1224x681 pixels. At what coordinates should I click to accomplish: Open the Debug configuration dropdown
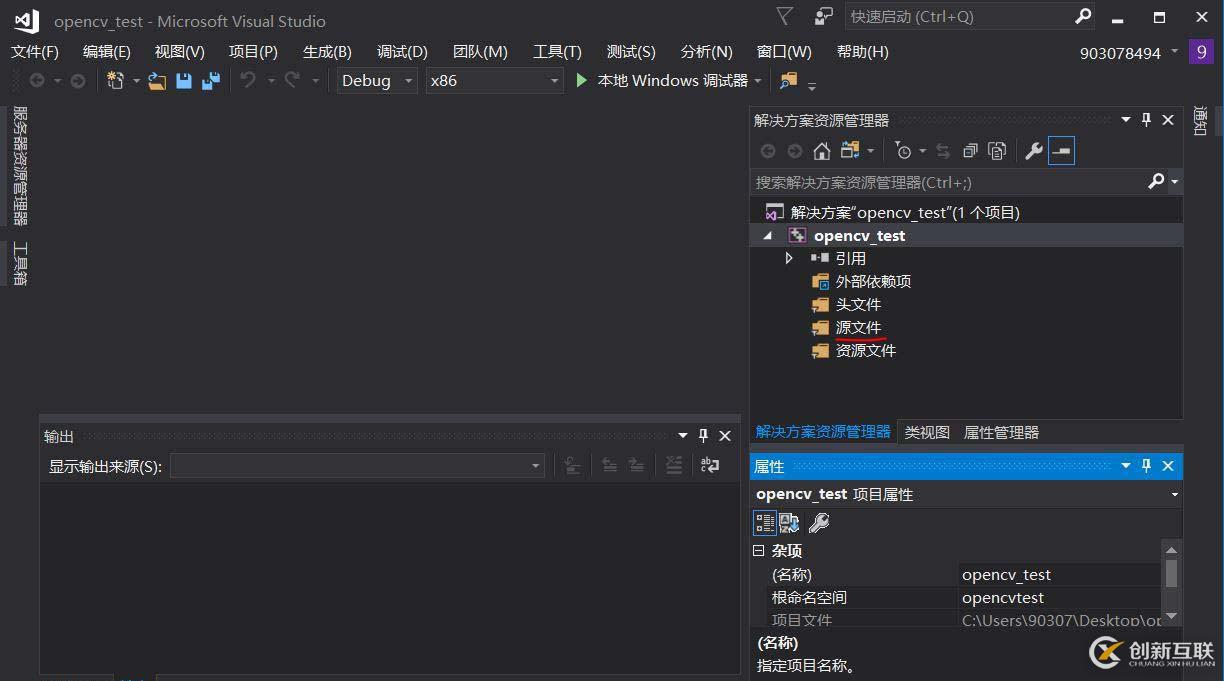tap(377, 81)
